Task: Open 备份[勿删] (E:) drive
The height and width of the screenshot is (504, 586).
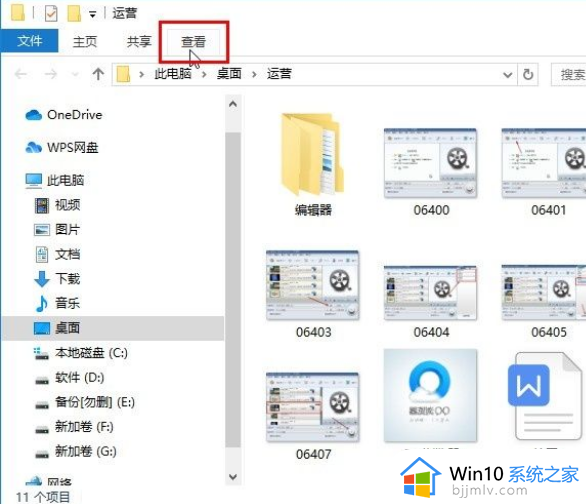Action: pos(95,402)
